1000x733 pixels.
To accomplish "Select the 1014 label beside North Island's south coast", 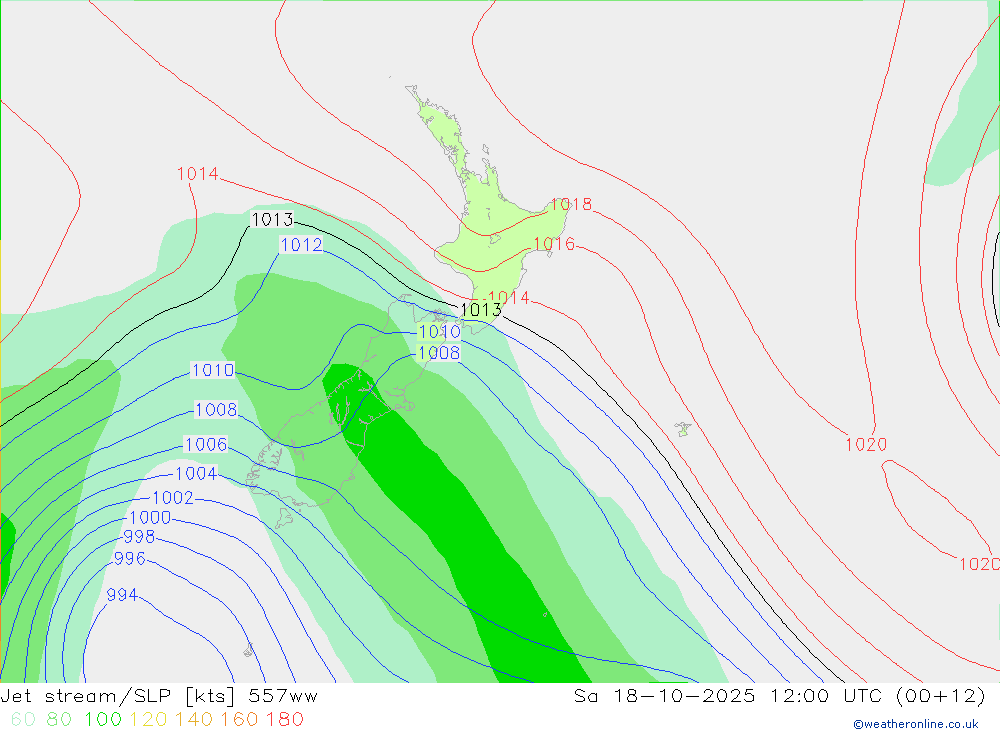I will (508, 297).
